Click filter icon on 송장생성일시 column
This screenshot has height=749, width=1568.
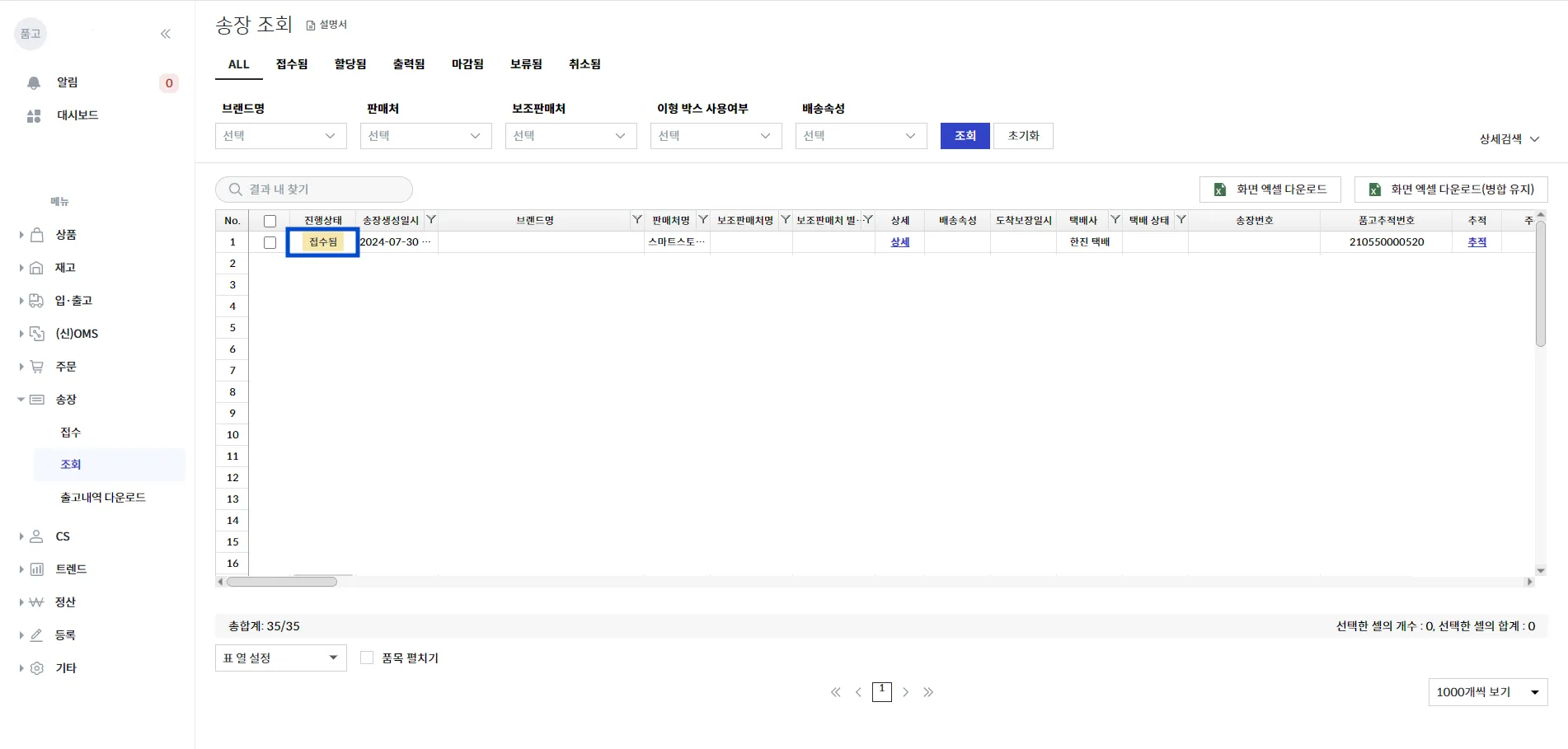(431, 220)
